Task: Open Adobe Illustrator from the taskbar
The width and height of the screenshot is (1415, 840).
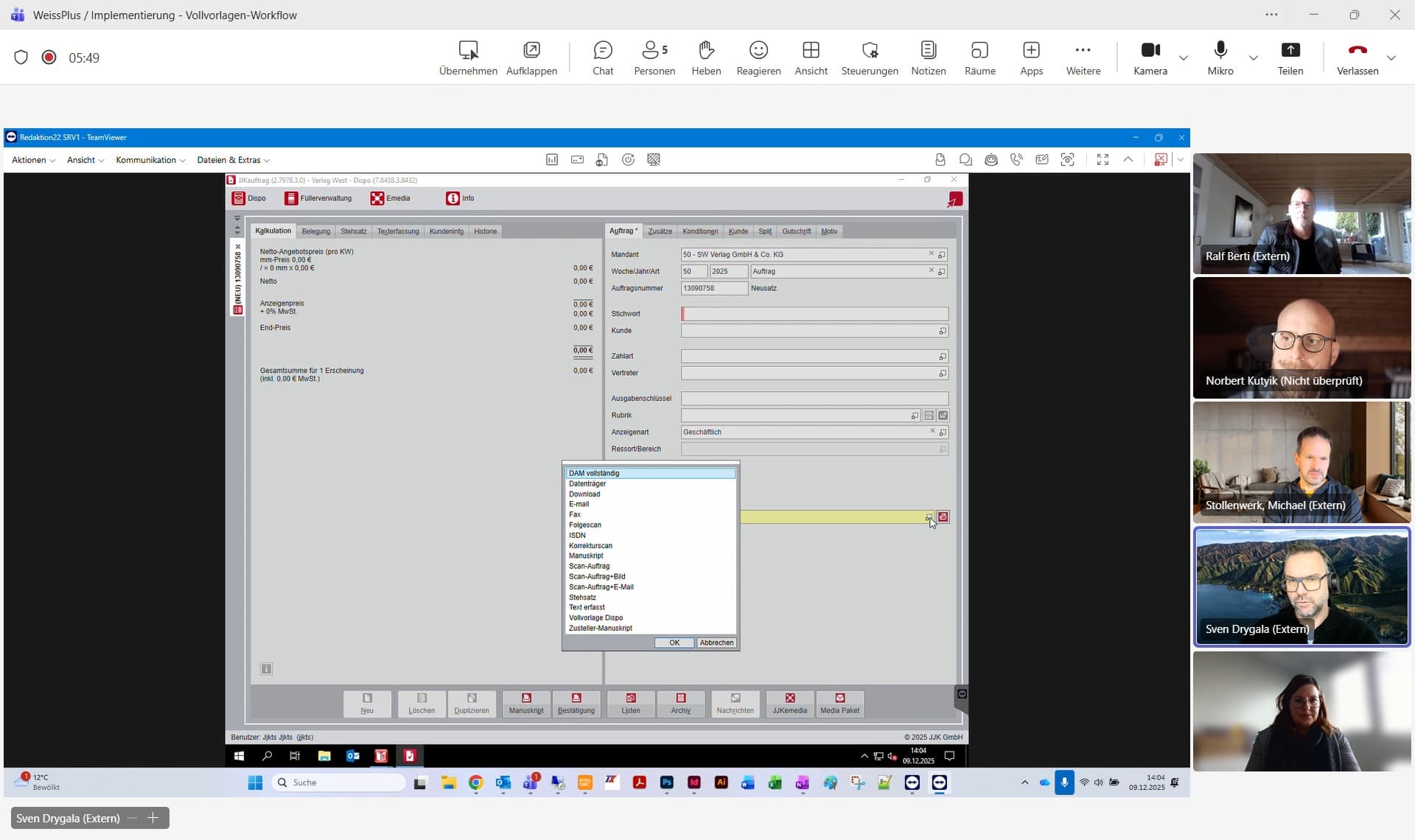Action: coord(721,783)
